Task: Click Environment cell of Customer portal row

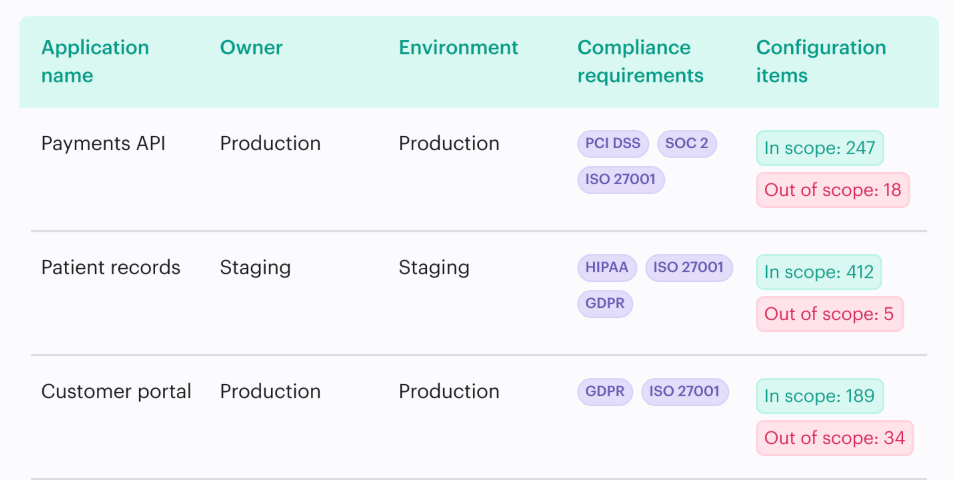Action: (x=449, y=391)
